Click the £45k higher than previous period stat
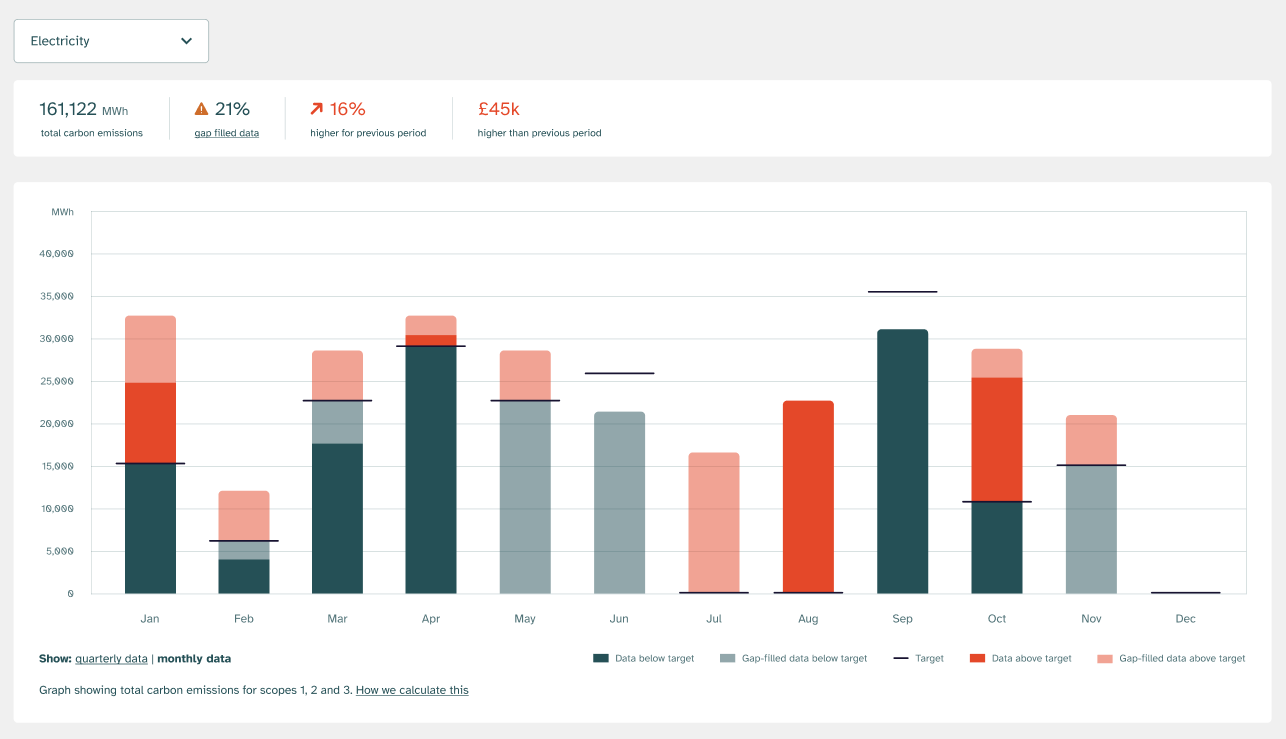 point(499,109)
